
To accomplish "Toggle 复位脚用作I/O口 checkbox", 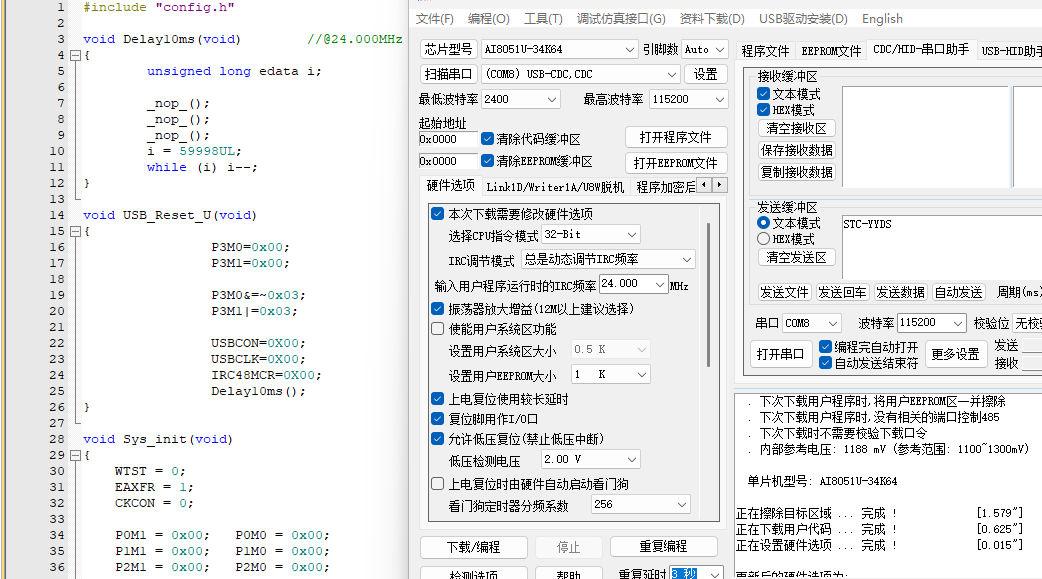I will (437, 418).
